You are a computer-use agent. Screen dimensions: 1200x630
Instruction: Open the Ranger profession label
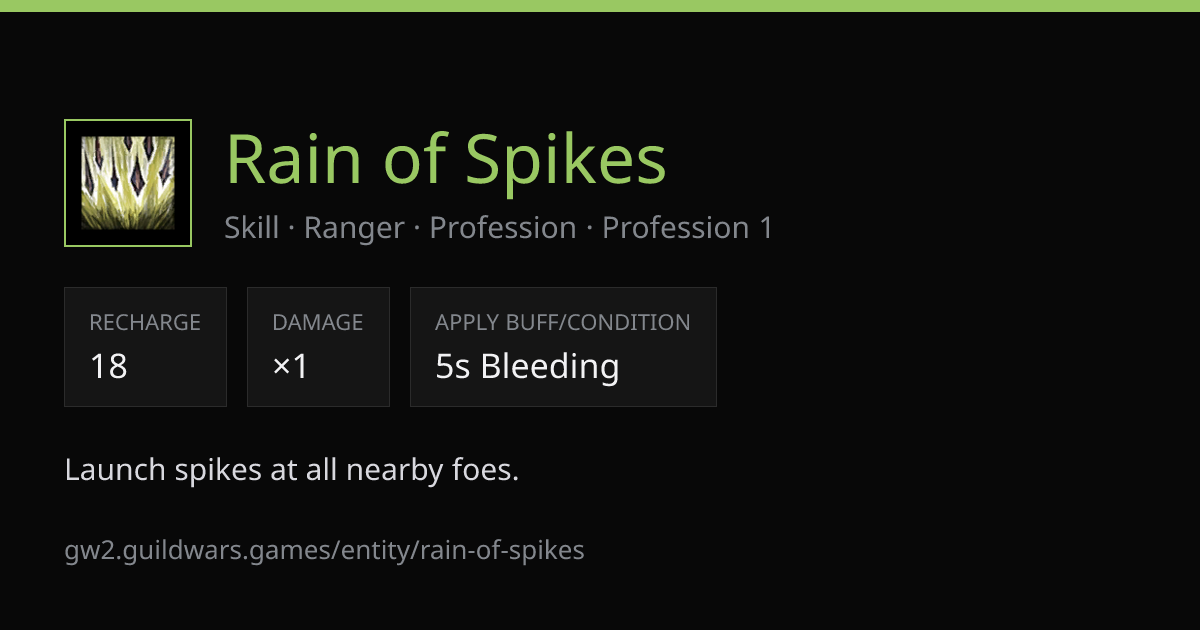coord(354,228)
